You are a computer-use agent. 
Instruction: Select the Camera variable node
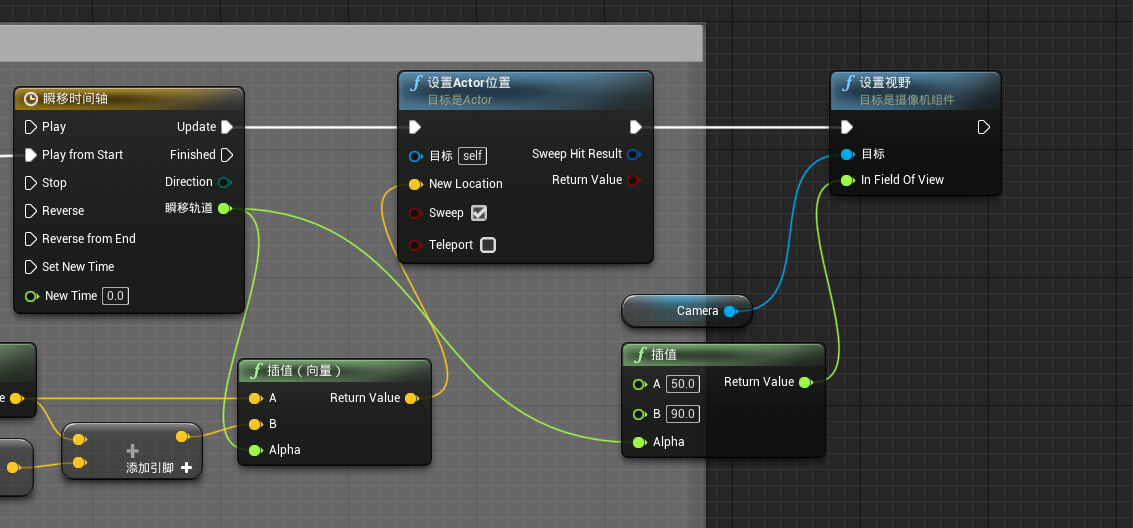[686, 311]
